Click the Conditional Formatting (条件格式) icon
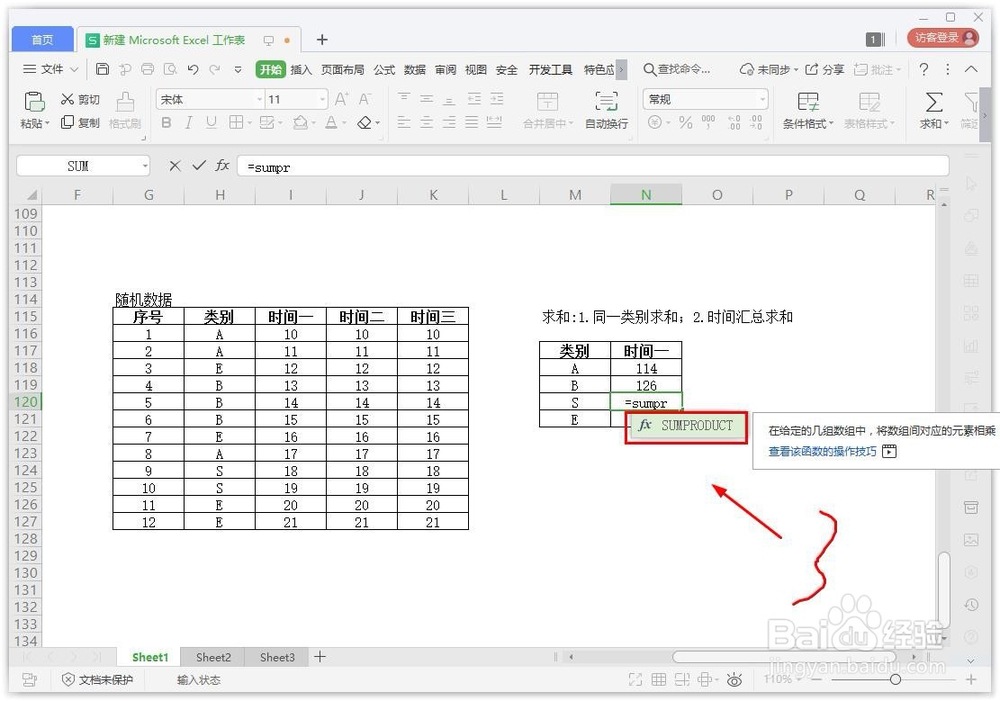This screenshot has width=1000, height=701. pos(807,101)
